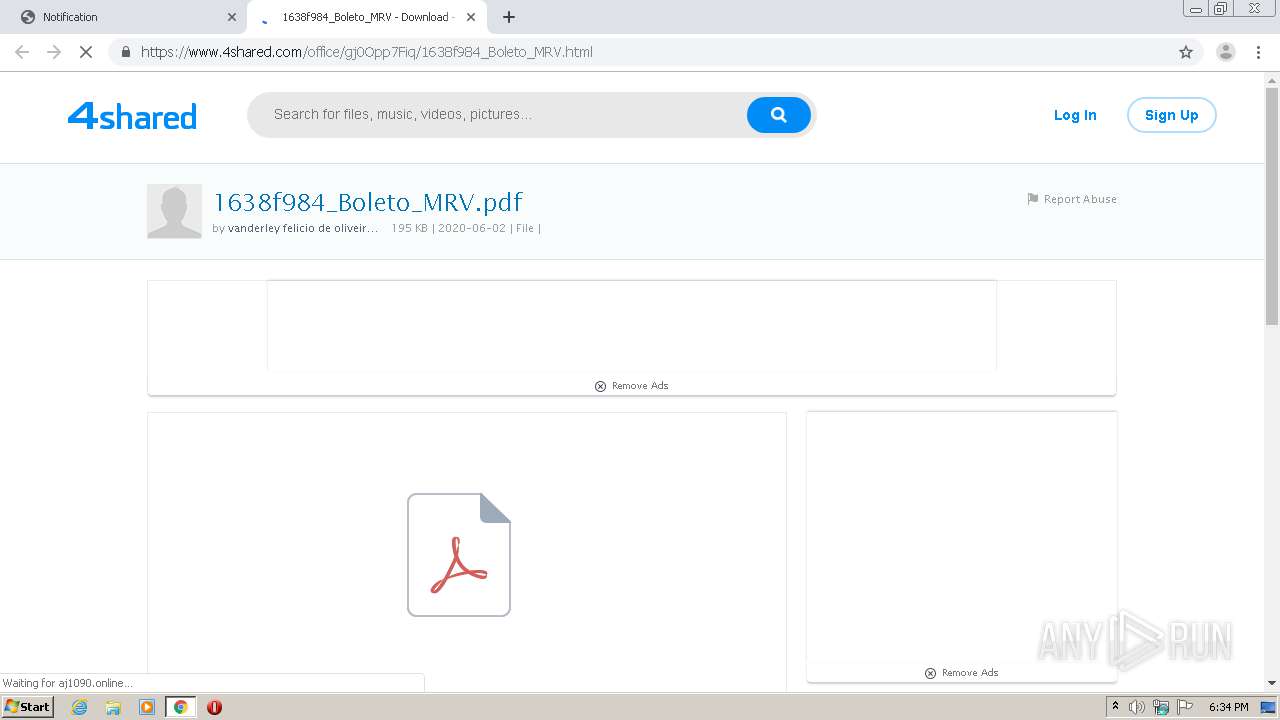View site security padlock info

coord(125,52)
